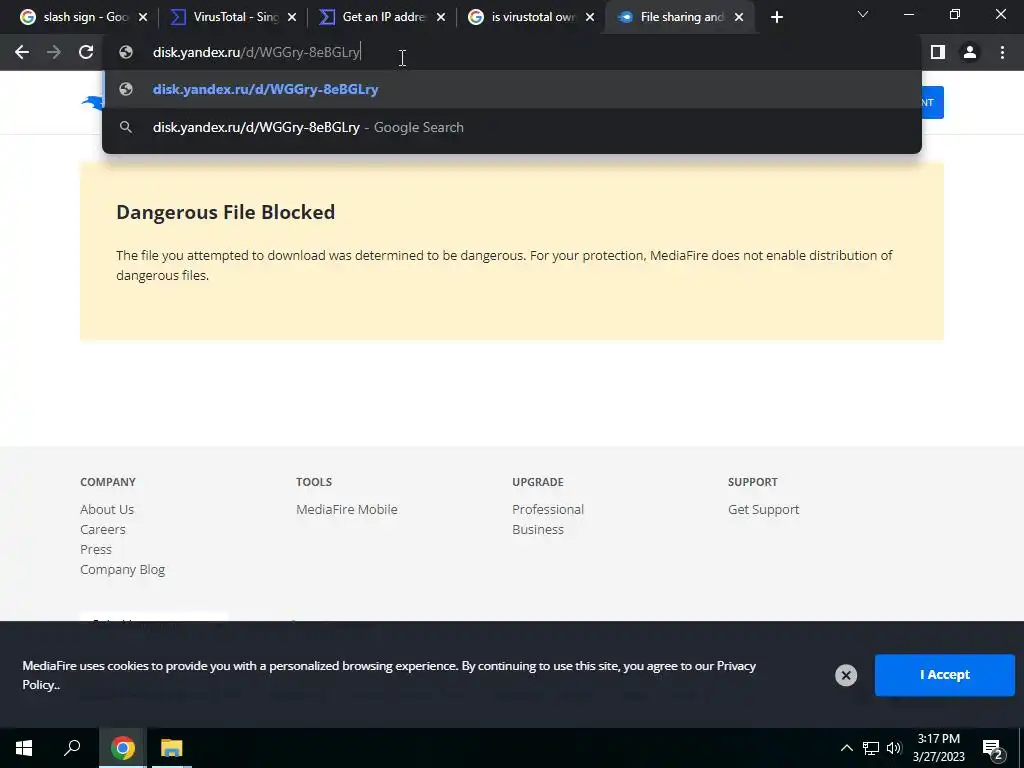Screen dimensions: 1024x768
Task: Open the tab search chevron
Action: tap(863, 14)
